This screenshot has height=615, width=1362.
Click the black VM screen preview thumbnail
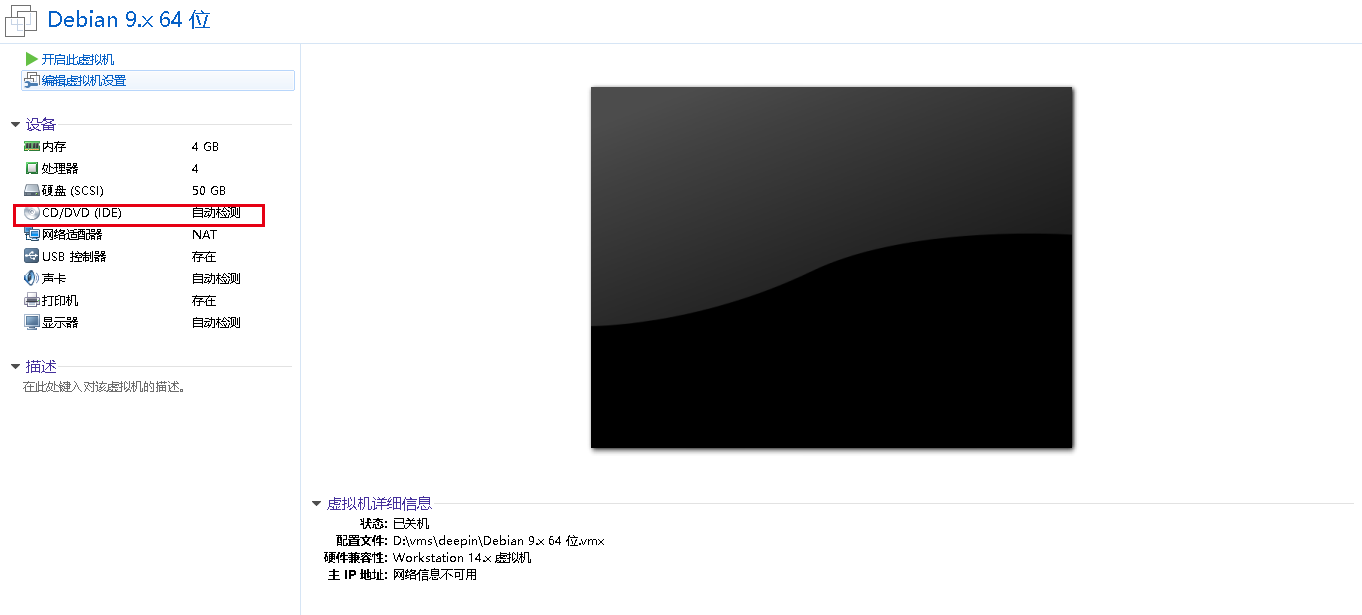tap(831, 267)
